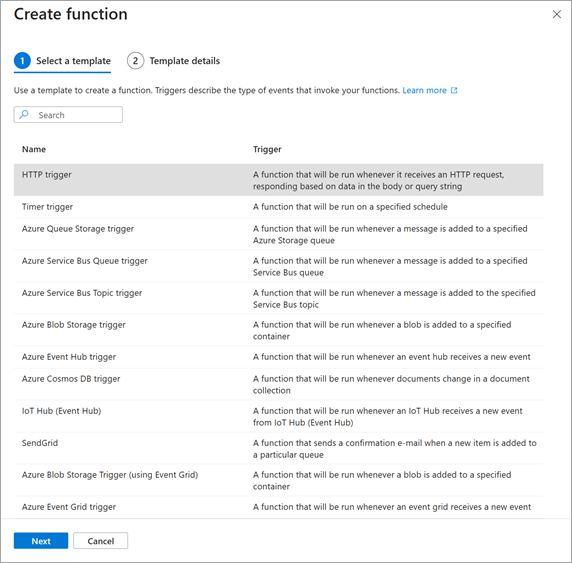Click the Name column header

[34, 149]
